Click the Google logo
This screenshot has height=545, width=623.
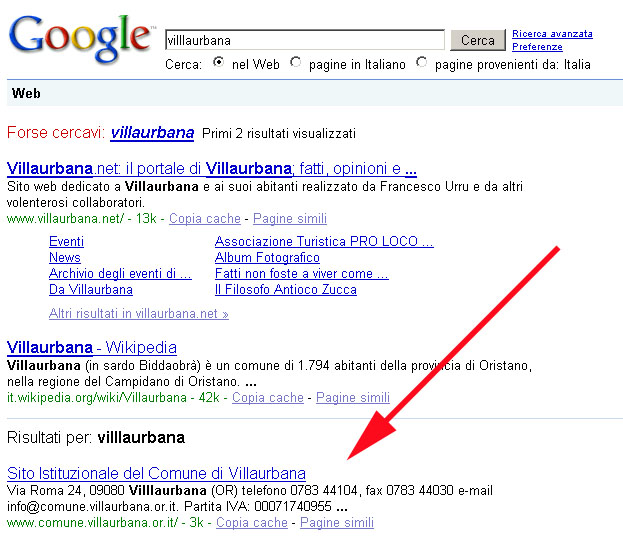tap(81, 39)
